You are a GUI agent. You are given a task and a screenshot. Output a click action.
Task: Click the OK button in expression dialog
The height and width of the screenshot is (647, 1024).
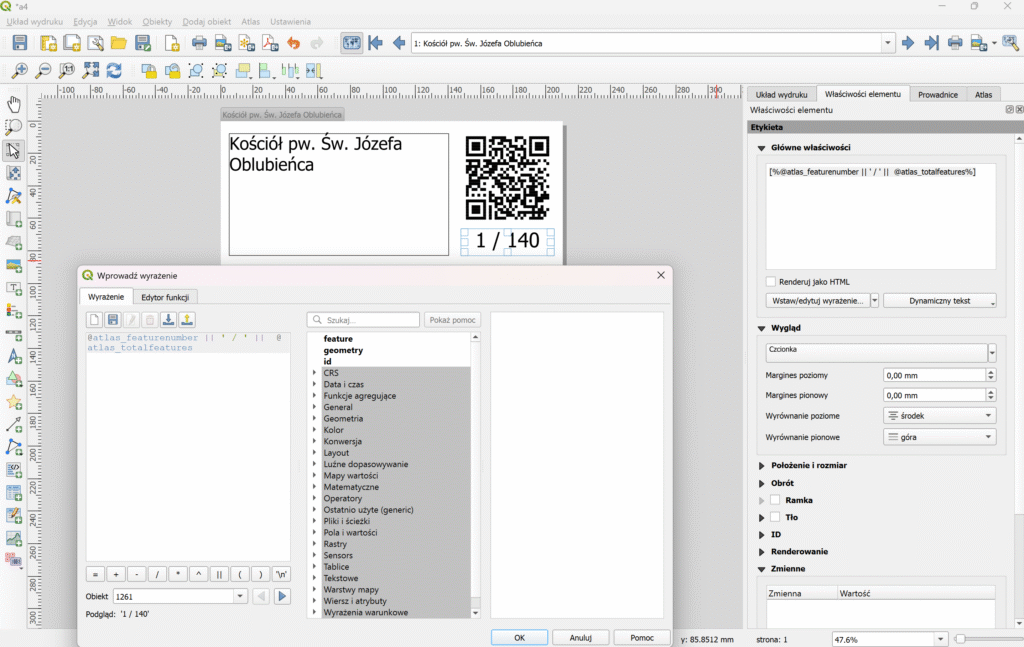point(519,637)
